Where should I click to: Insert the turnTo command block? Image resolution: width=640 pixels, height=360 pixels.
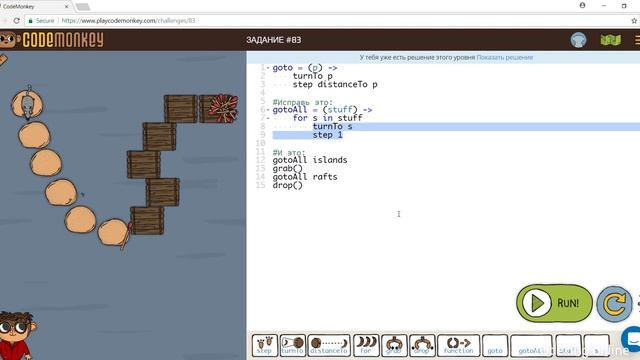293,345
